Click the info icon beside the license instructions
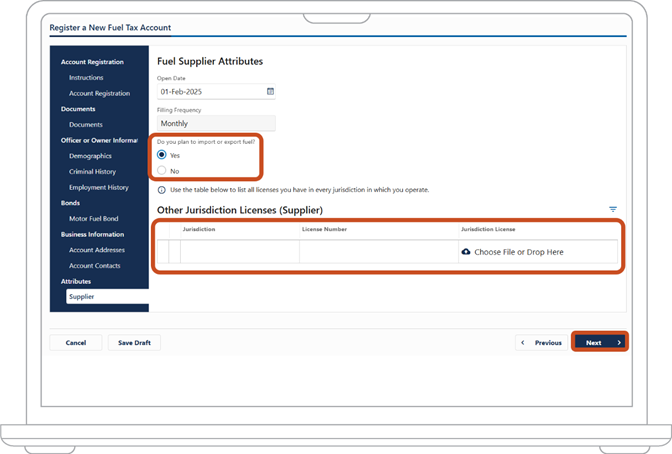This screenshot has width=672, height=454. (162, 190)
